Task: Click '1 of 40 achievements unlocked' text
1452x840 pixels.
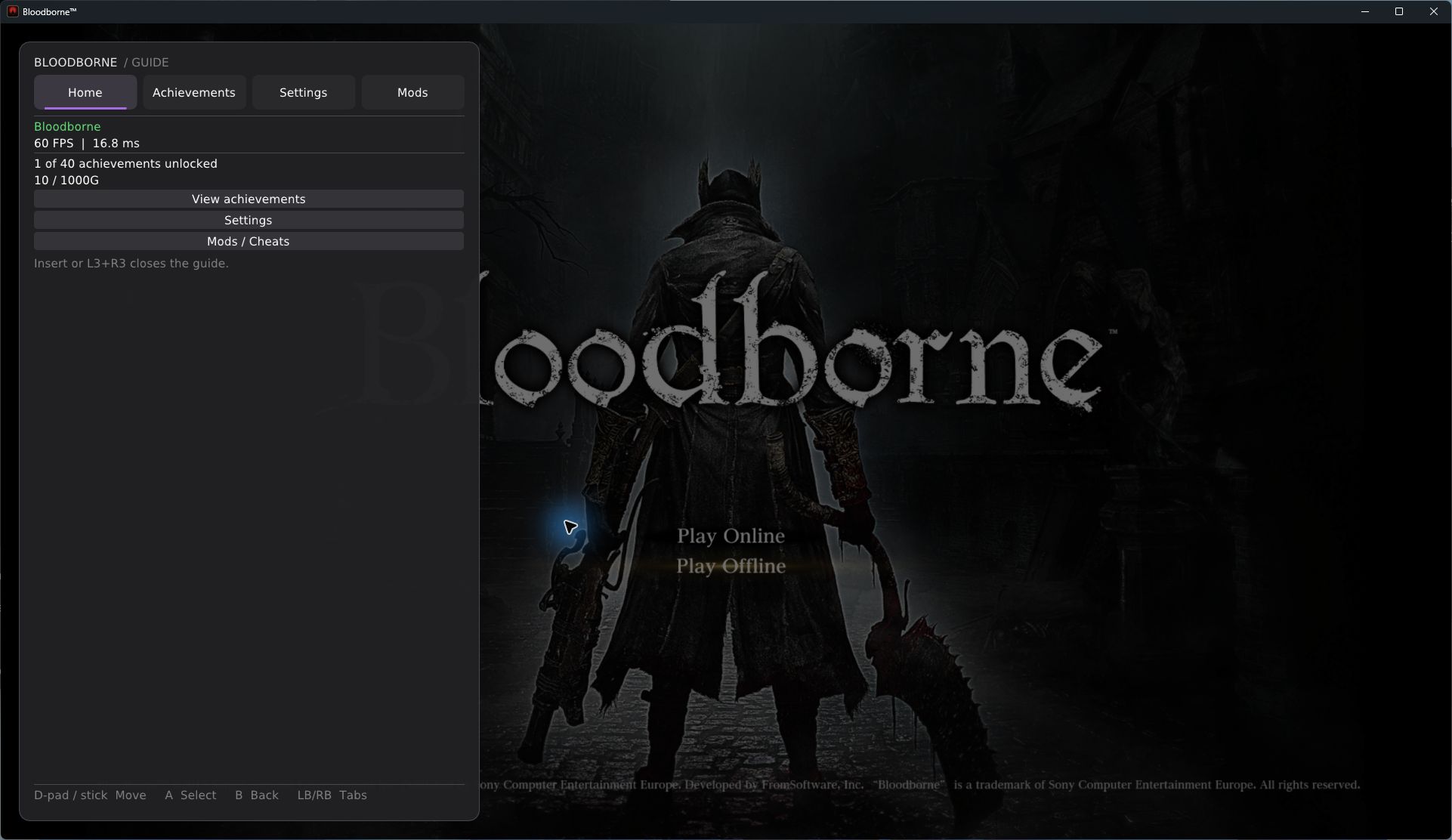Action: [125, 163]
